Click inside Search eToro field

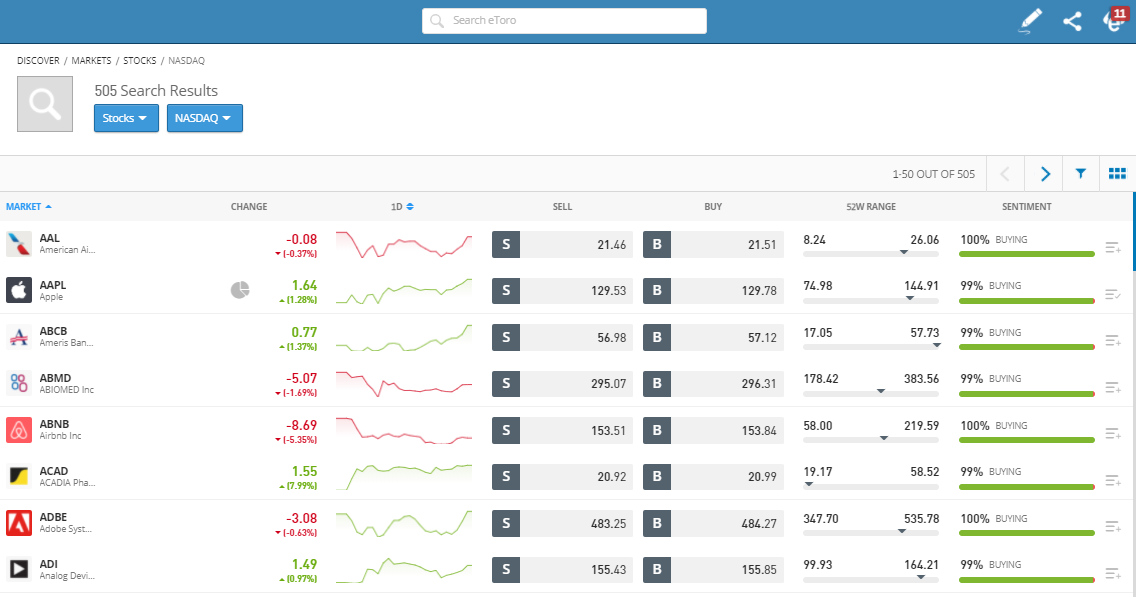coord(564,21)
